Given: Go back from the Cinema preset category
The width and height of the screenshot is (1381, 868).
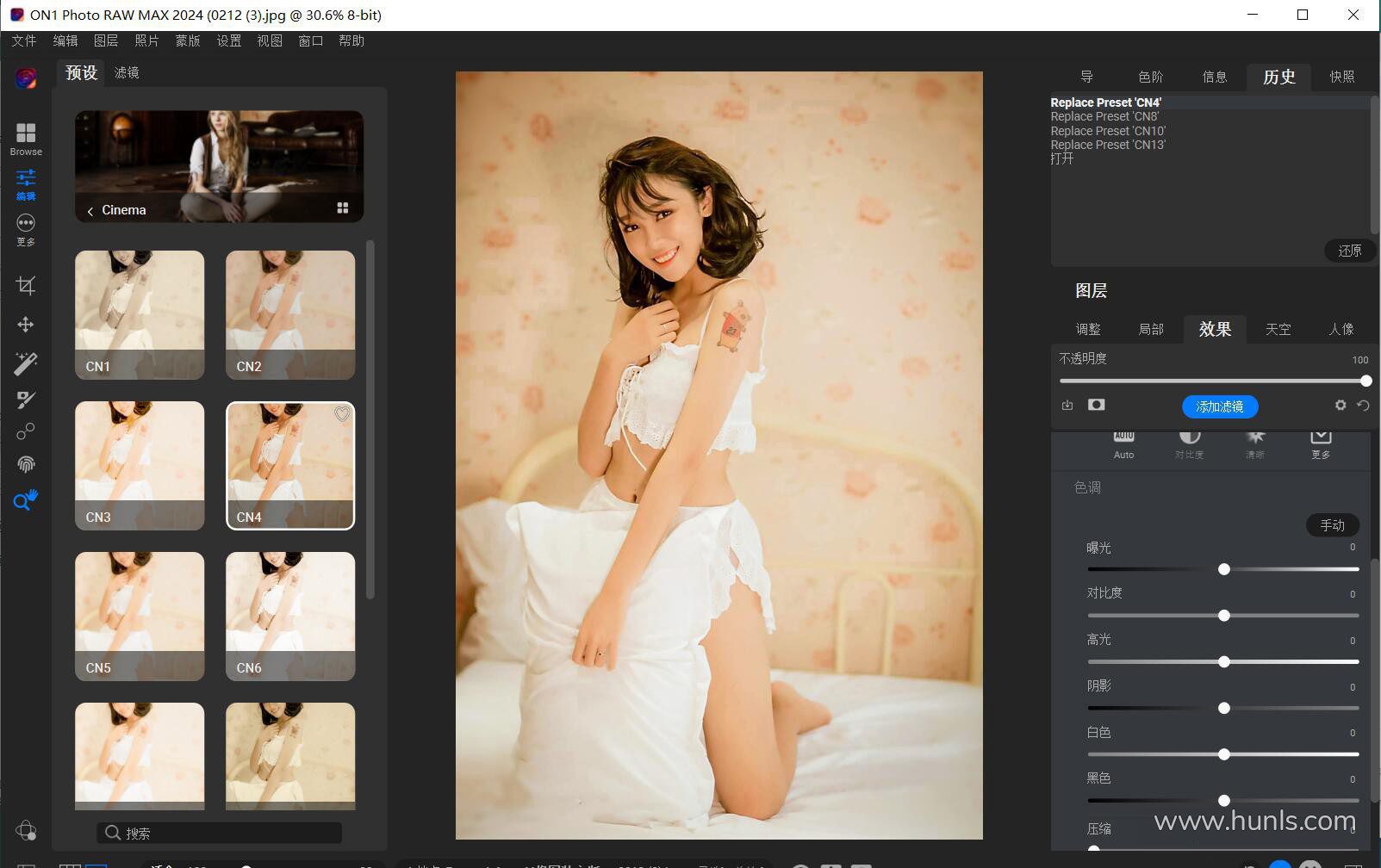Looking at the screenshot, I should [x=90, y=211].
